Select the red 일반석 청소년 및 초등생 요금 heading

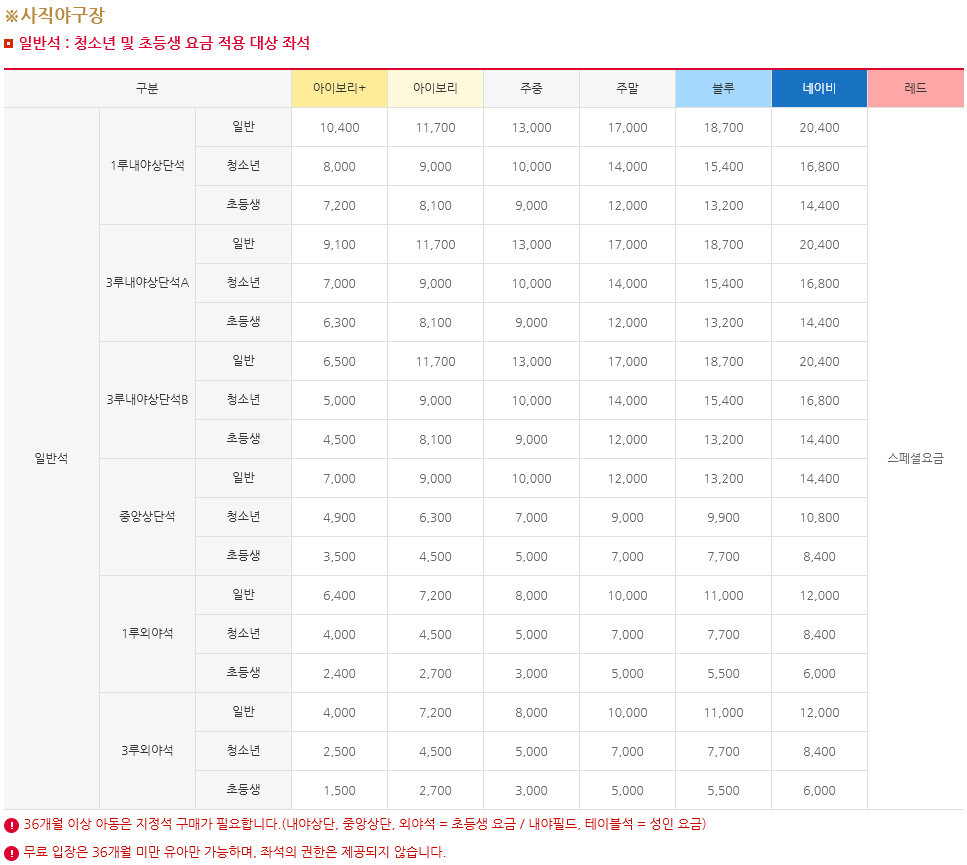coord(164,43)
